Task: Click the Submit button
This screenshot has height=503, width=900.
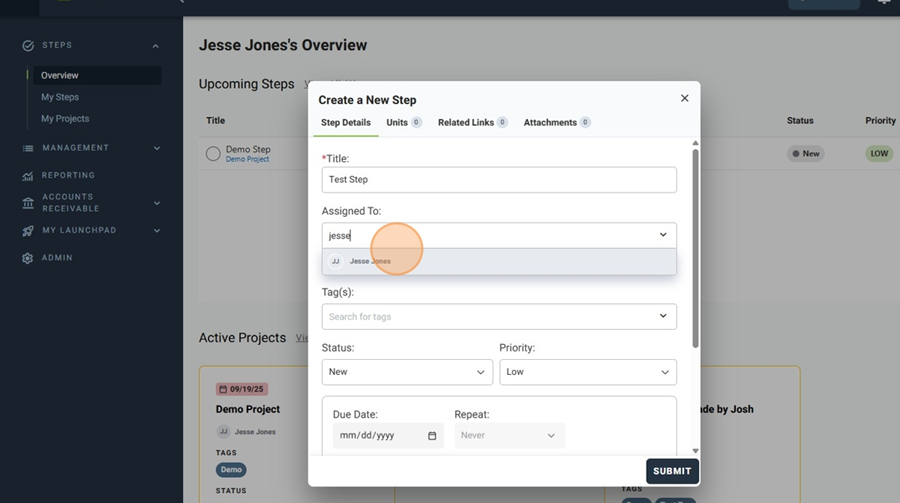Action: (x=672, y=471)
